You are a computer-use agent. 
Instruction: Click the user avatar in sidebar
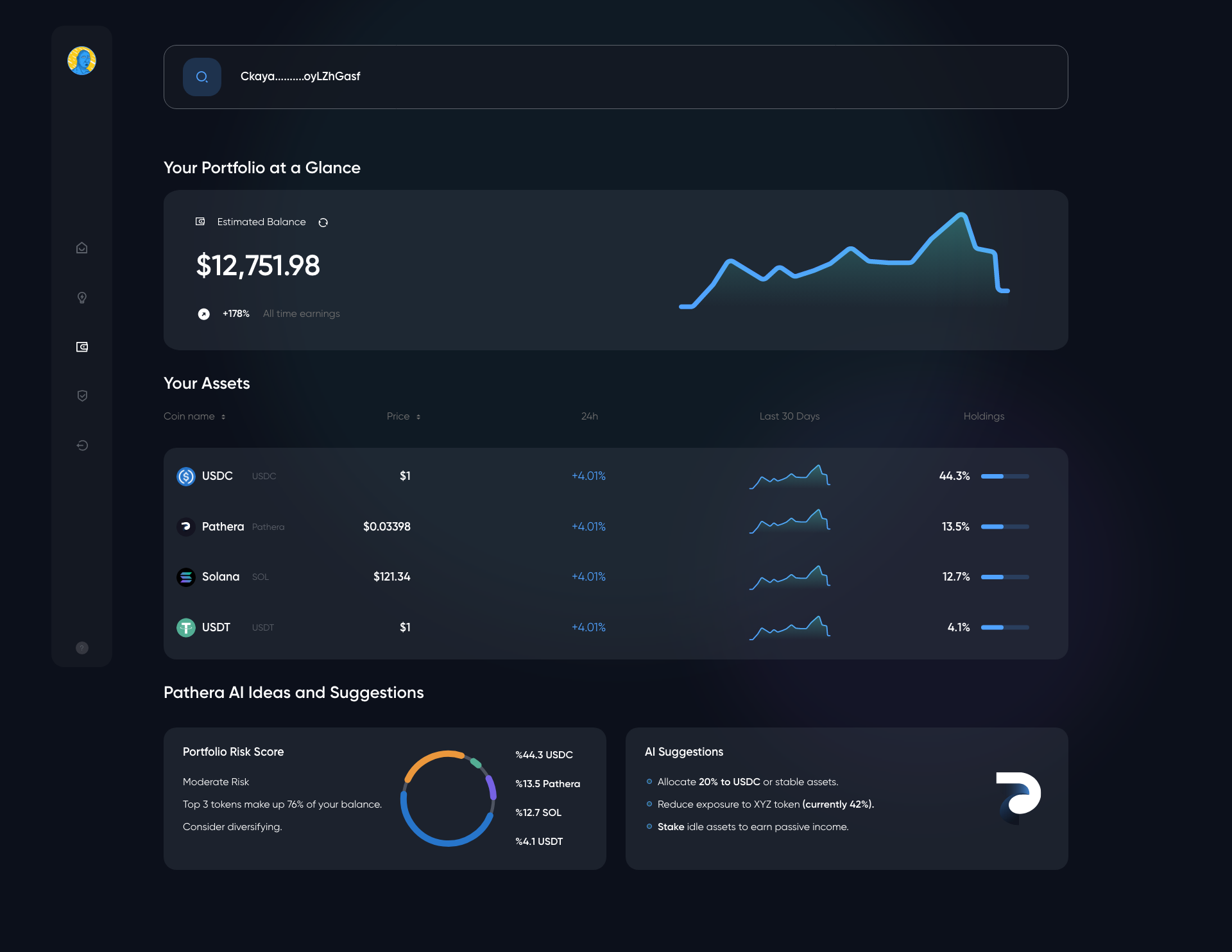tap(81, 60)
